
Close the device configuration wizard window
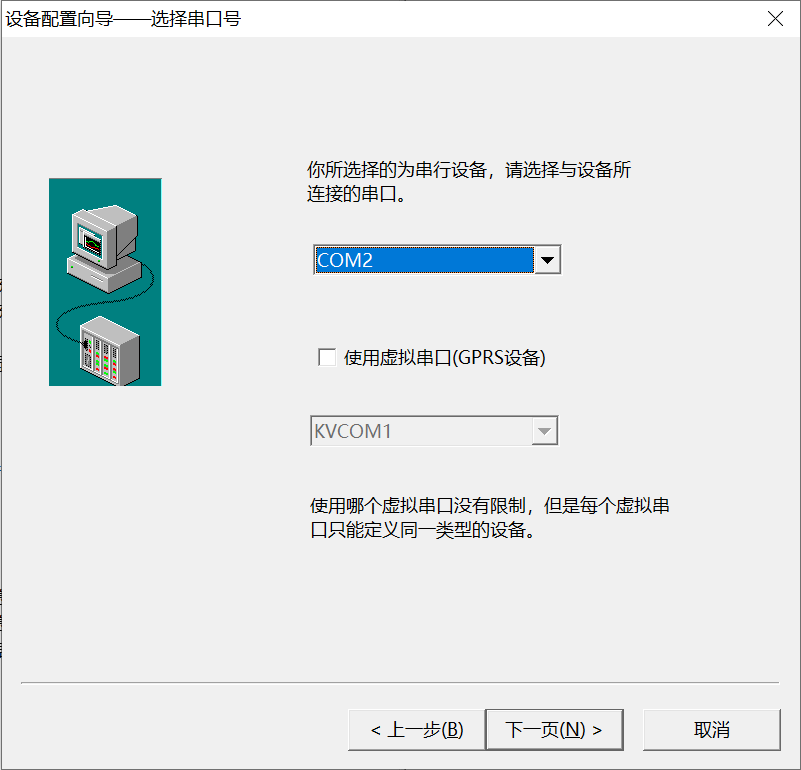[775, 19]
